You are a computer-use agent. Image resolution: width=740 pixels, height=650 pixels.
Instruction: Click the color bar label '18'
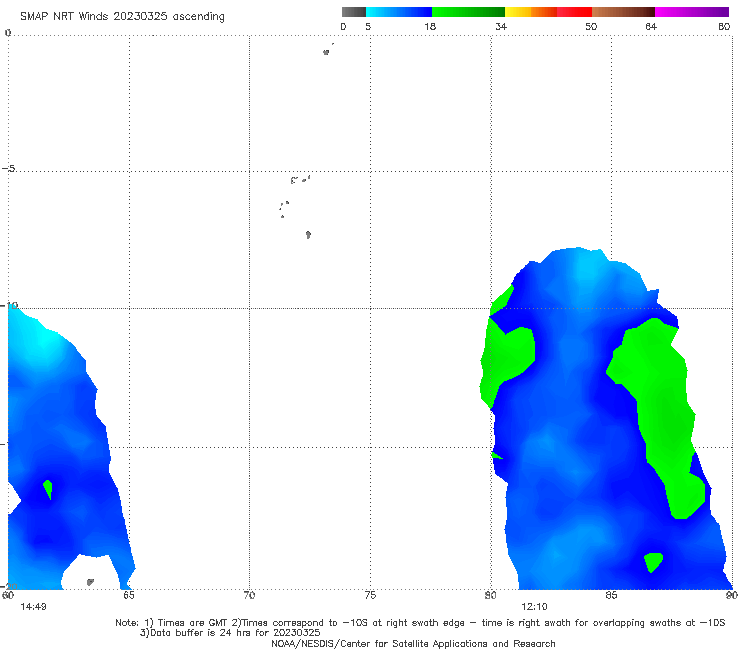pos(430,26)
